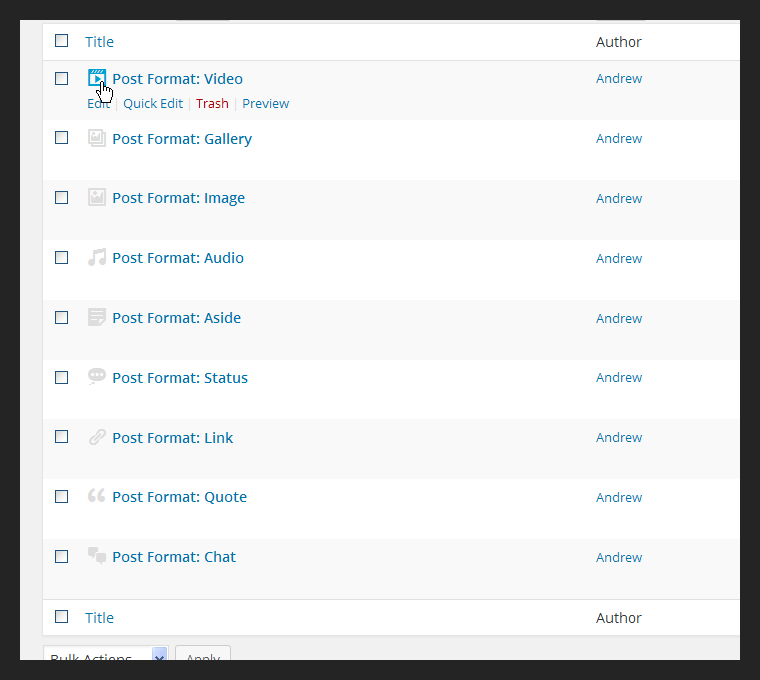This screenshot has height=680, width=760.
Task: Click the Quote marks icon
Action: (97, 496)
